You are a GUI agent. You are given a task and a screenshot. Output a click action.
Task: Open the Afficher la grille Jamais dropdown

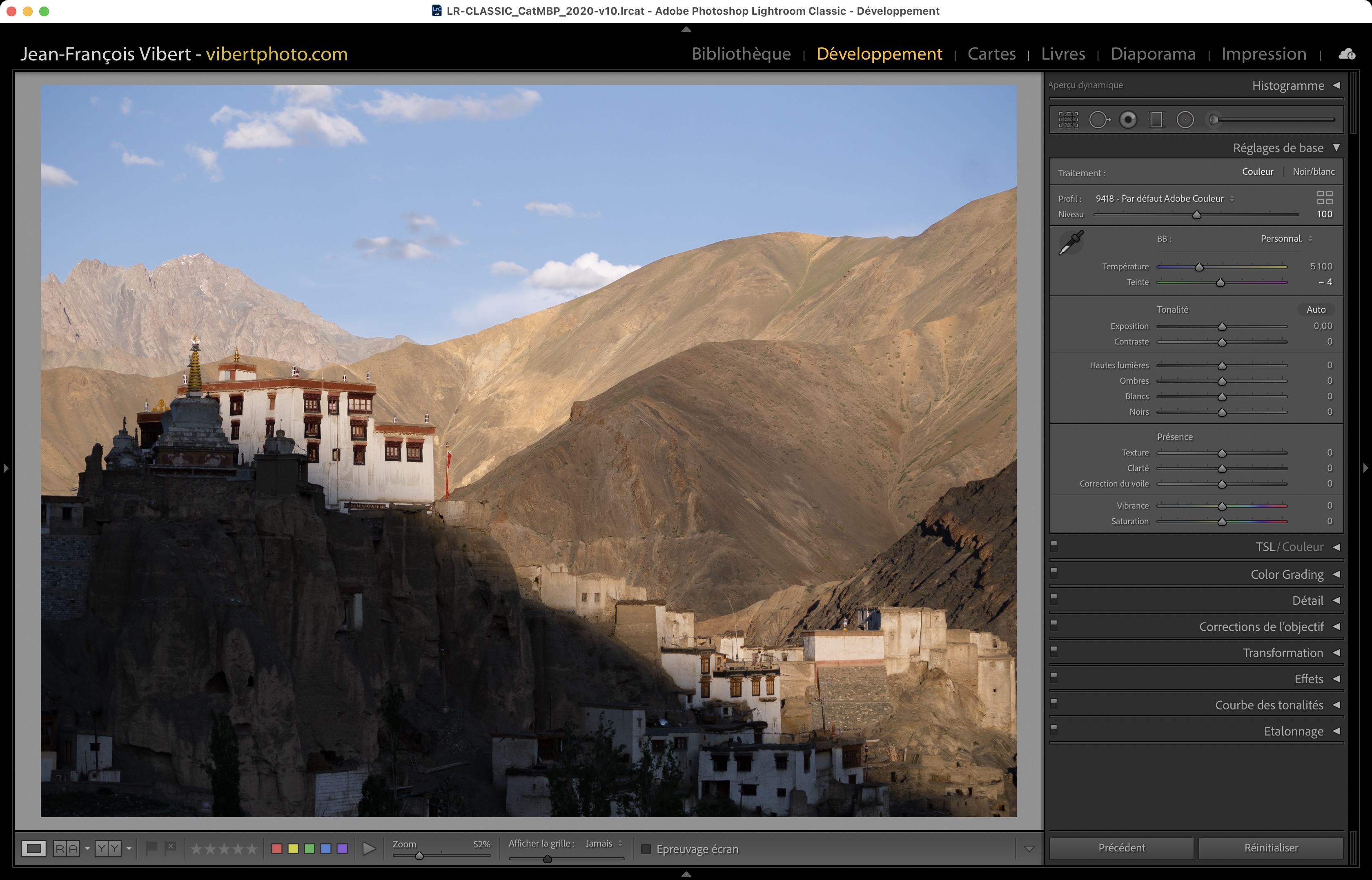[x=604, y=843]
